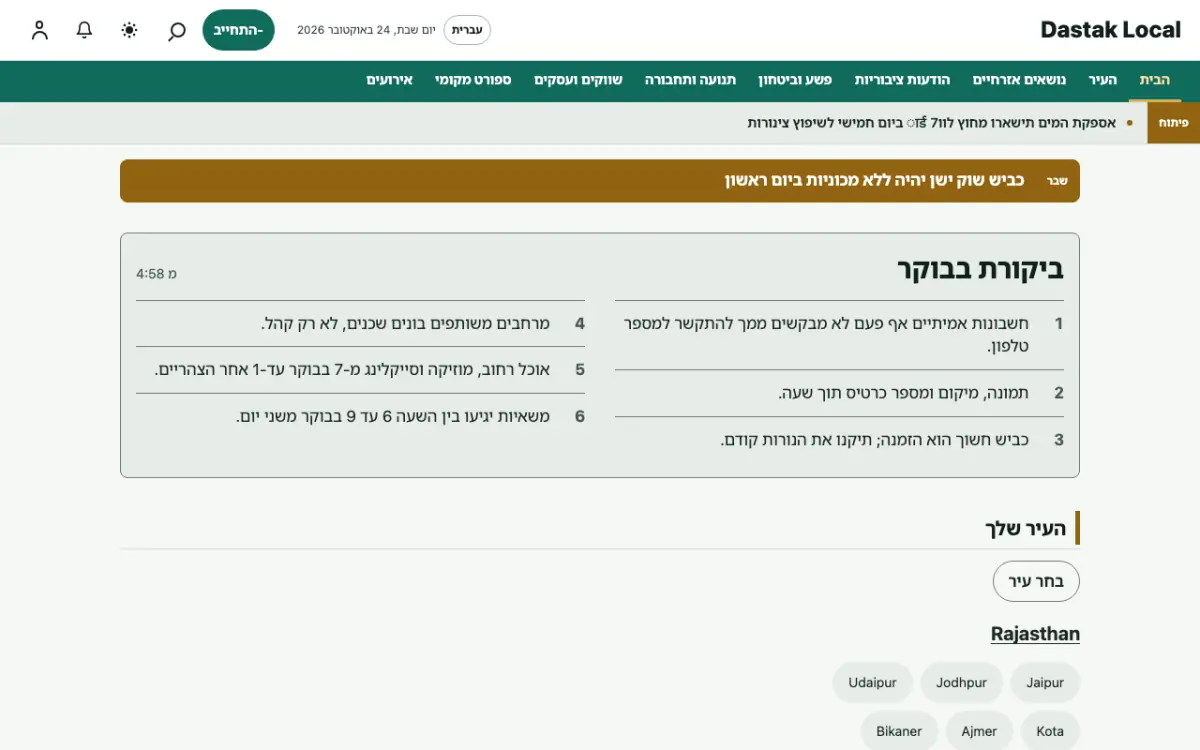This screenshot has width=1200, height=750.
Task: Select the Kota city chip
Action: coord(1050,731)
